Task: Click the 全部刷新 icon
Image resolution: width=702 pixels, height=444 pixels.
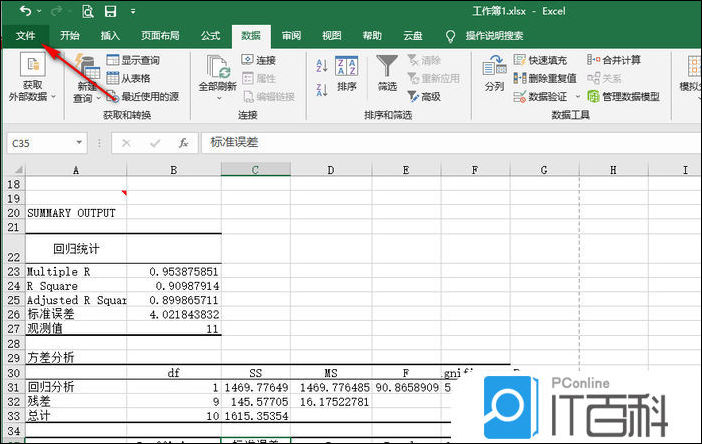Action: [218, 68]
